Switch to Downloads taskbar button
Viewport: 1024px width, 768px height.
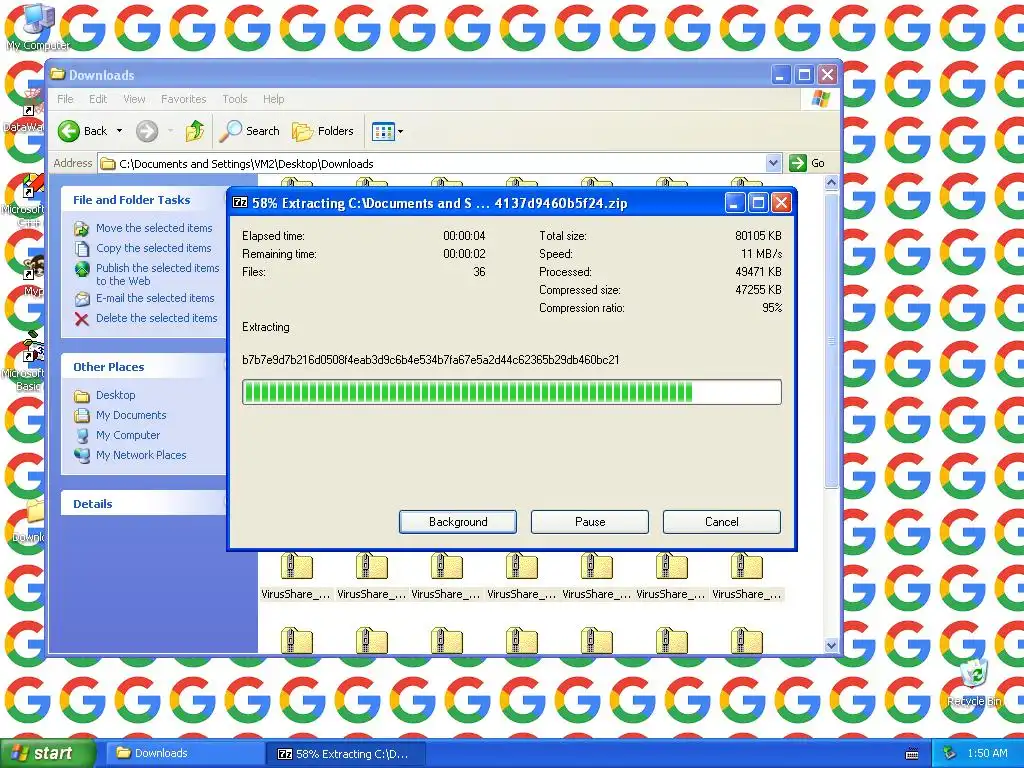[185, 753]
